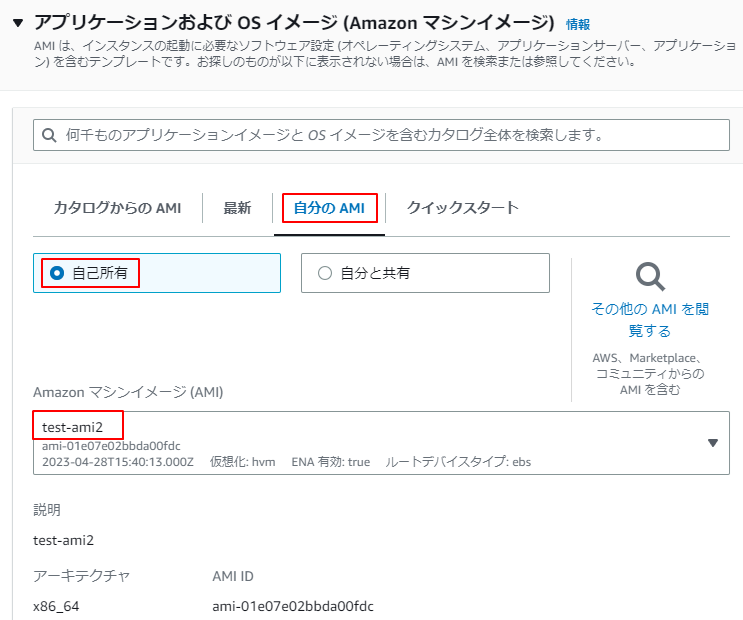Select the 自分と共有 radio button
Screen dimensions: 743x620
(325, 273)
